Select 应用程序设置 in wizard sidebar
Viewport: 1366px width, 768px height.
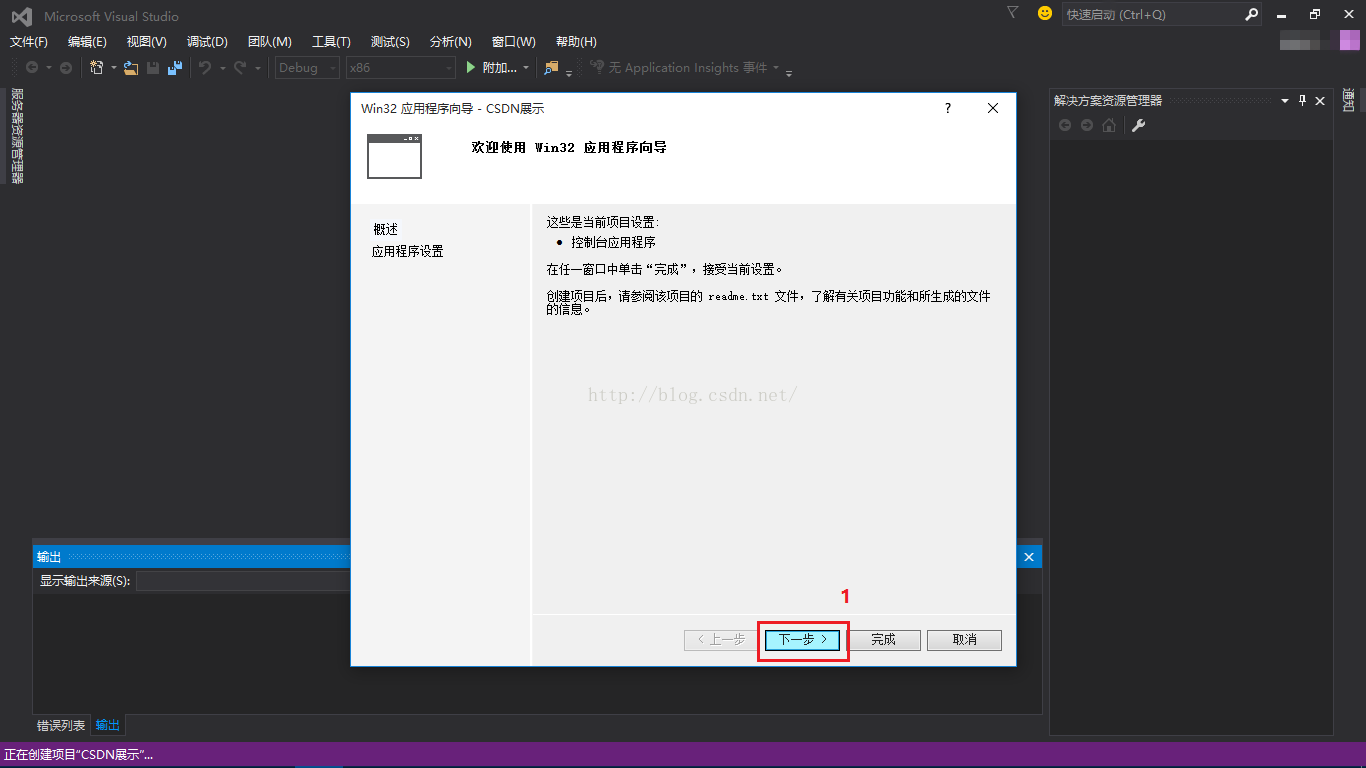pos(407,251)
